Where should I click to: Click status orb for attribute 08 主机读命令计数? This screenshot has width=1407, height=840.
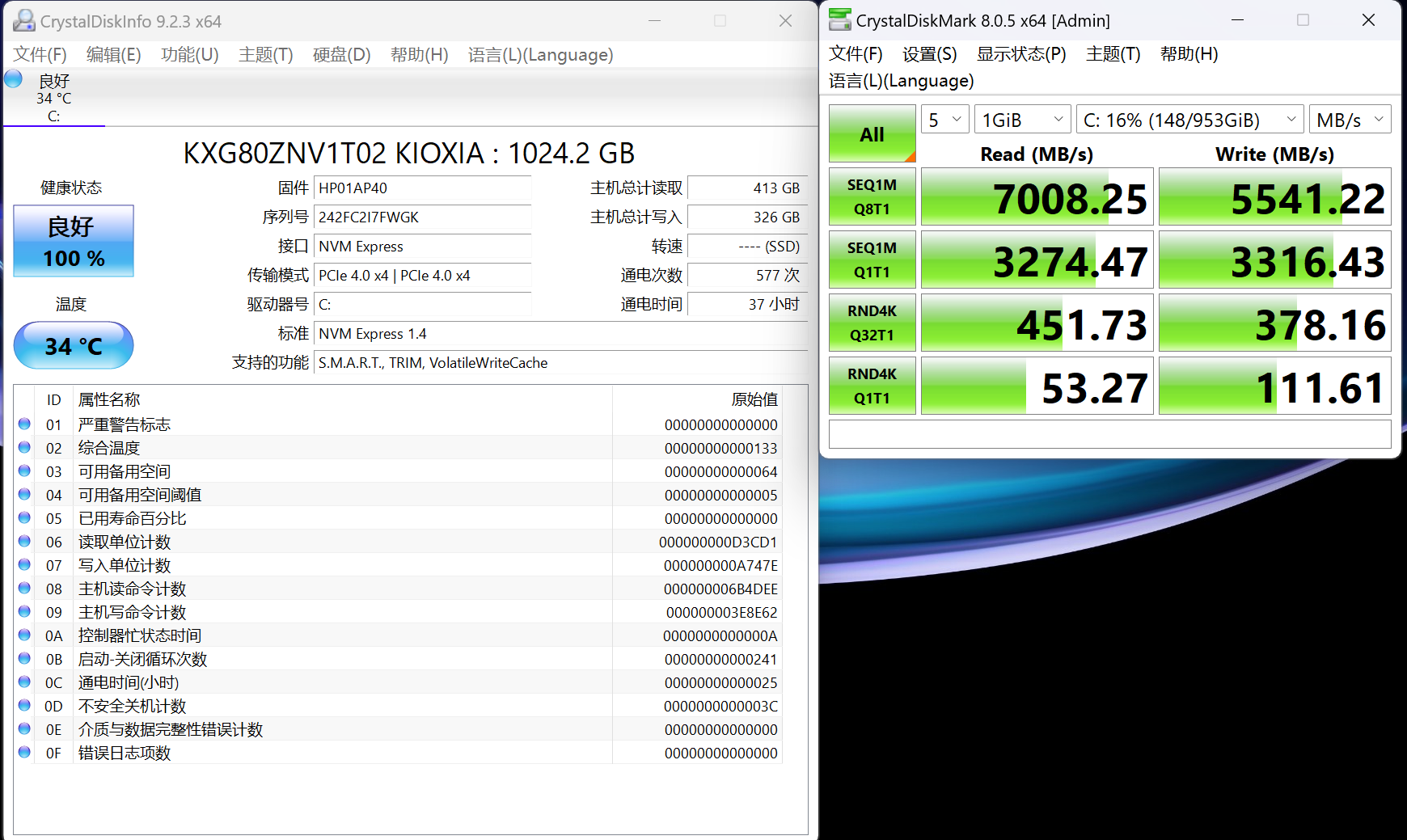24,588
